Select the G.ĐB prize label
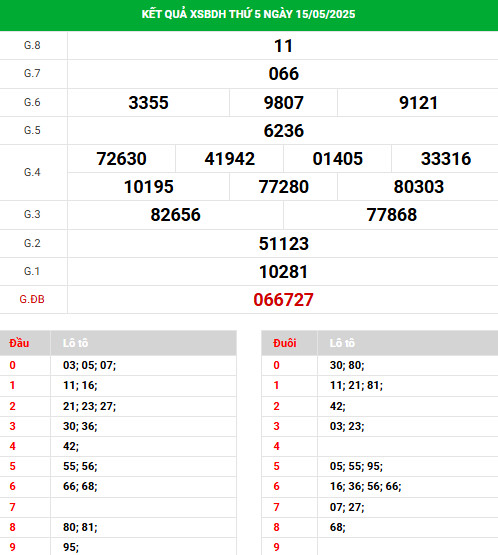The width and height of the screenshot is (498, 555). pyautogui.click(x=32, y=299)
